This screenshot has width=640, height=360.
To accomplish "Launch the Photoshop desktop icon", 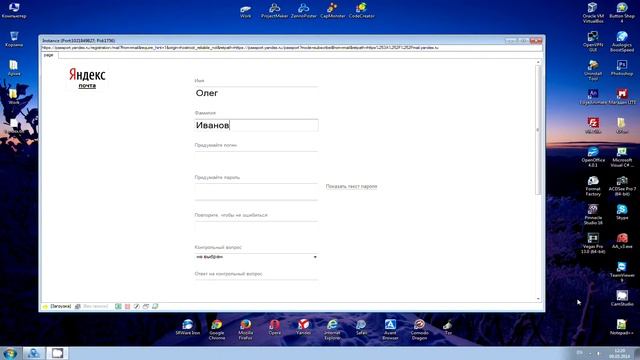I will (x=622, y=68).
